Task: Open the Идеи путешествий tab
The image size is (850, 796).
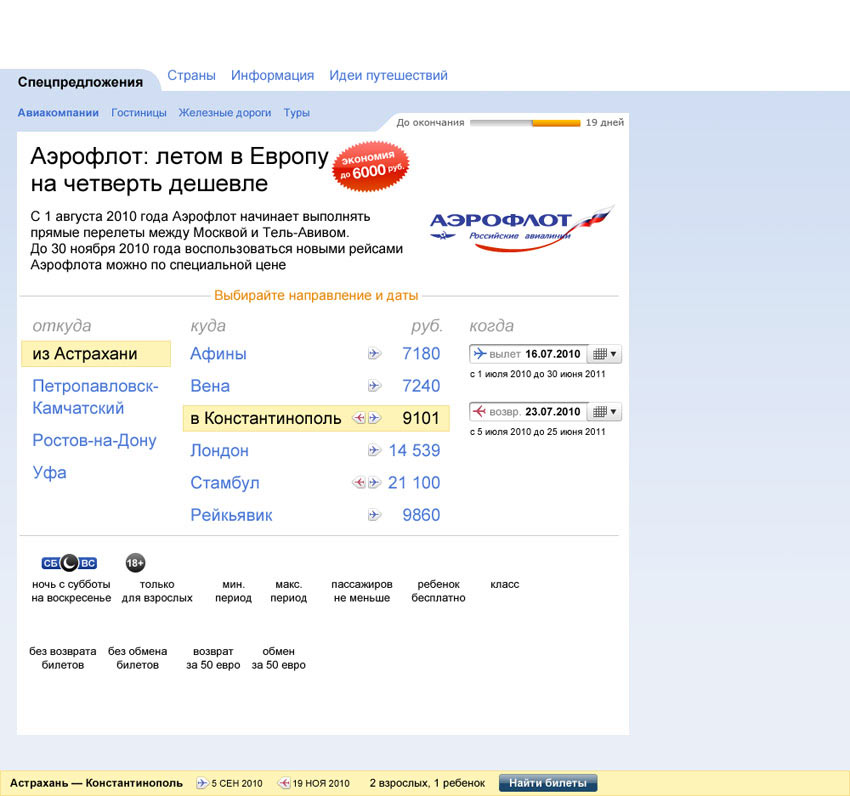Action: (388, 76)
